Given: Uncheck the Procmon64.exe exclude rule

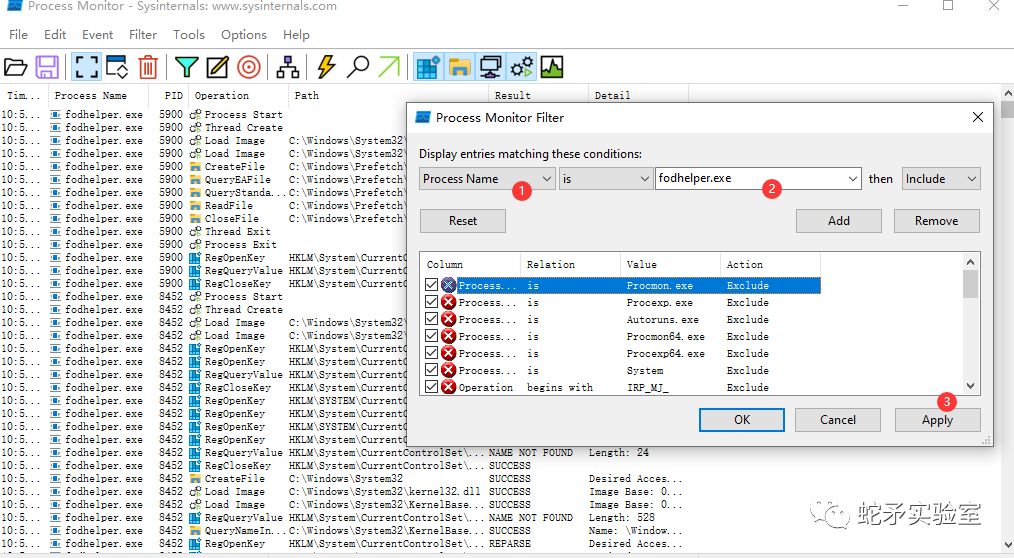Looking at the screenshot, I should (431, 336).
